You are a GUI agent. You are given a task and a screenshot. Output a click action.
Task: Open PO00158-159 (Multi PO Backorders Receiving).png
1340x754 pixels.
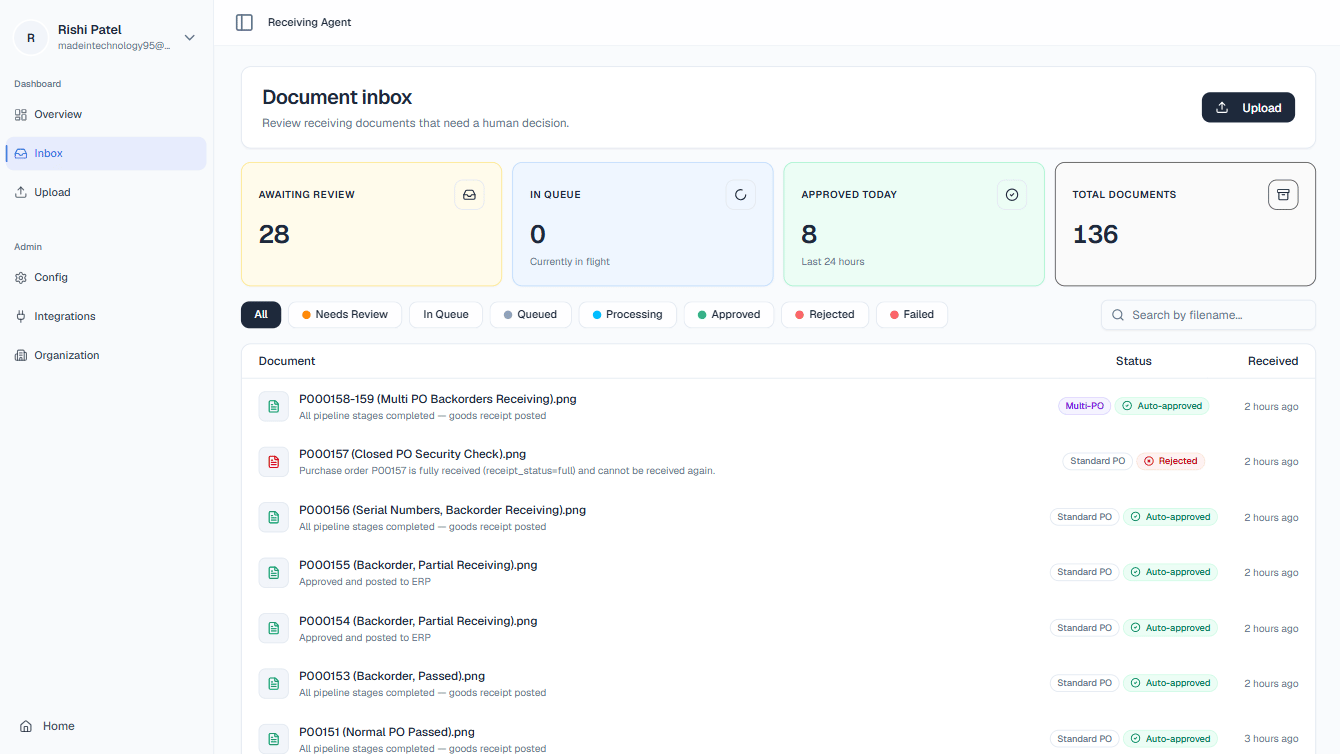pos(437,399)
